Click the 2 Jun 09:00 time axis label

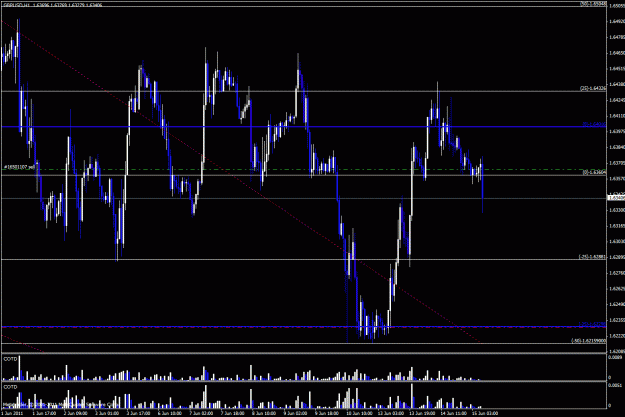click(x=75, y=413)
